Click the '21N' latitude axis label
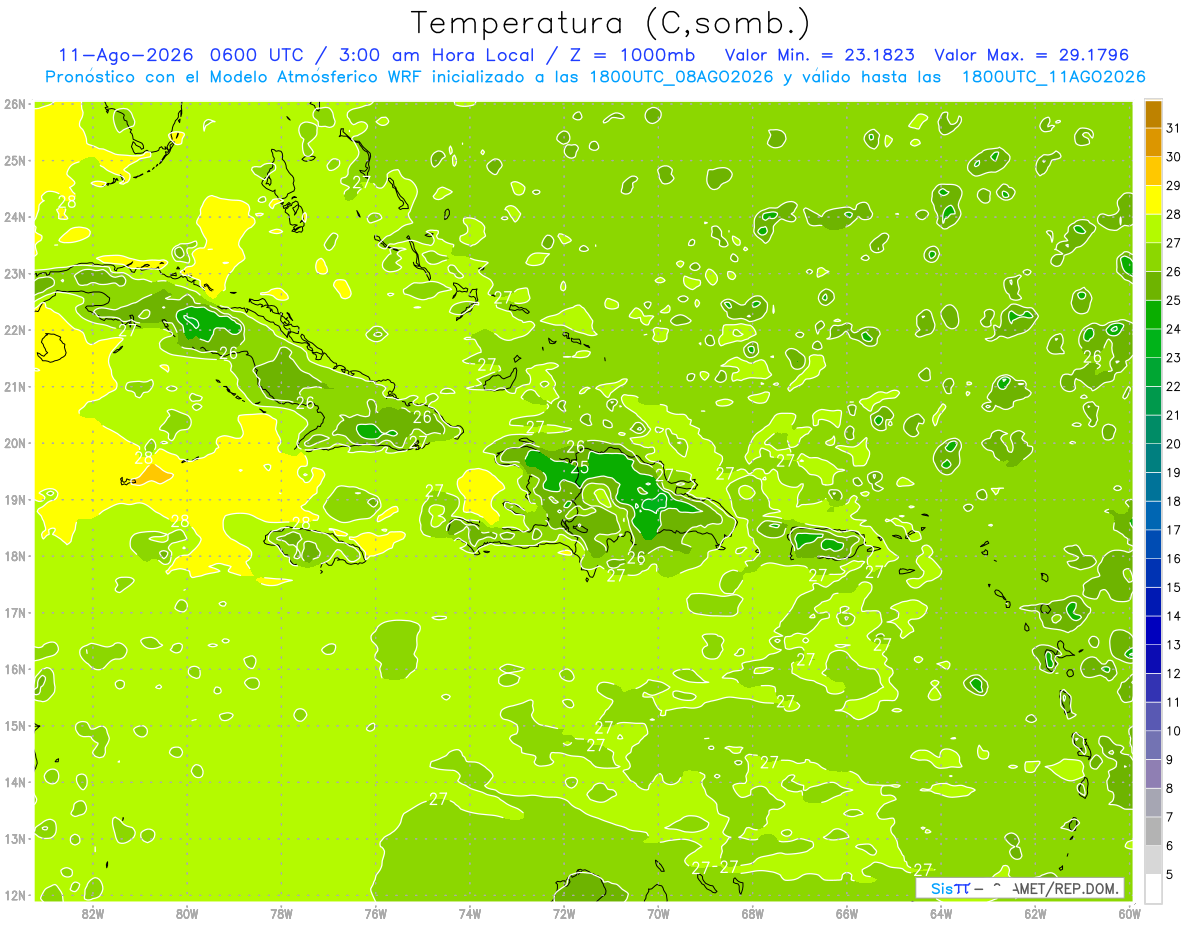Image resolution: width=1200 pixels, height=927 pixels. 14,387
